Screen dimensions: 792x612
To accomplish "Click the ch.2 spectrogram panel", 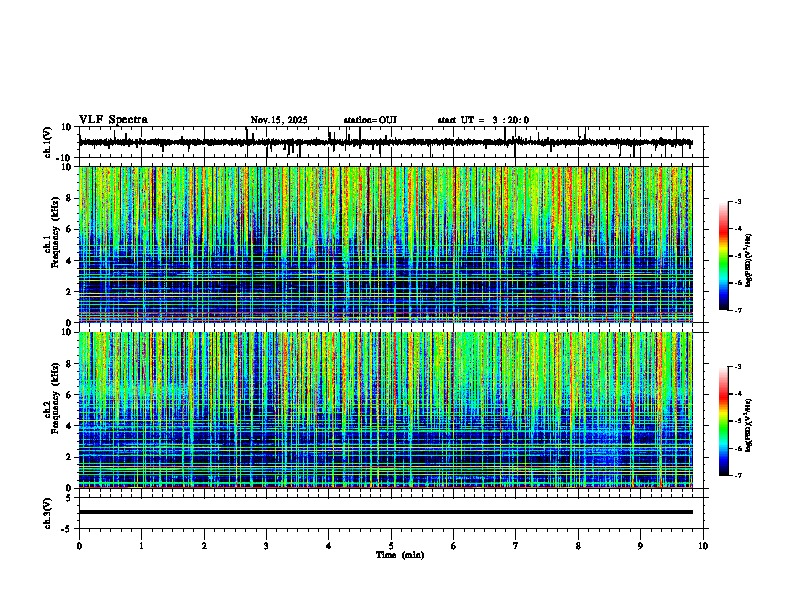I will tap(385, 410).
